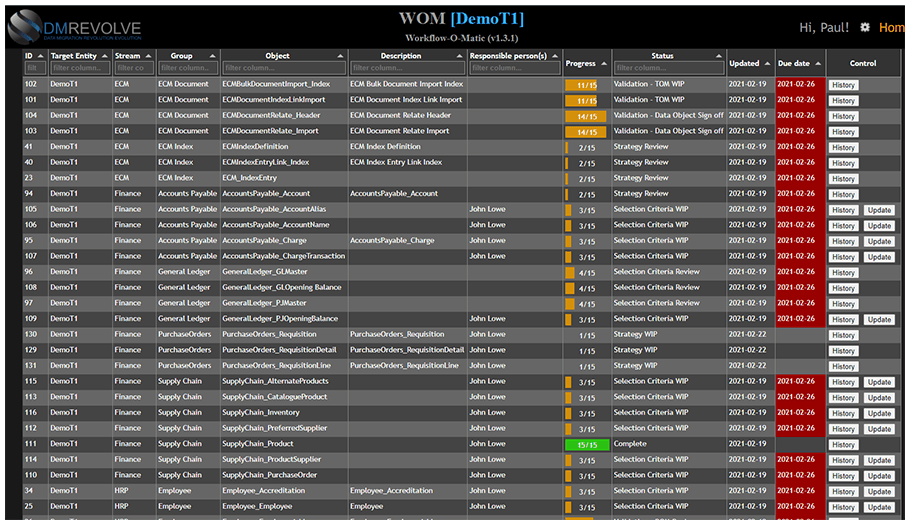
Task: Sort by the Progress column arrow
Action: pos(604,63)
